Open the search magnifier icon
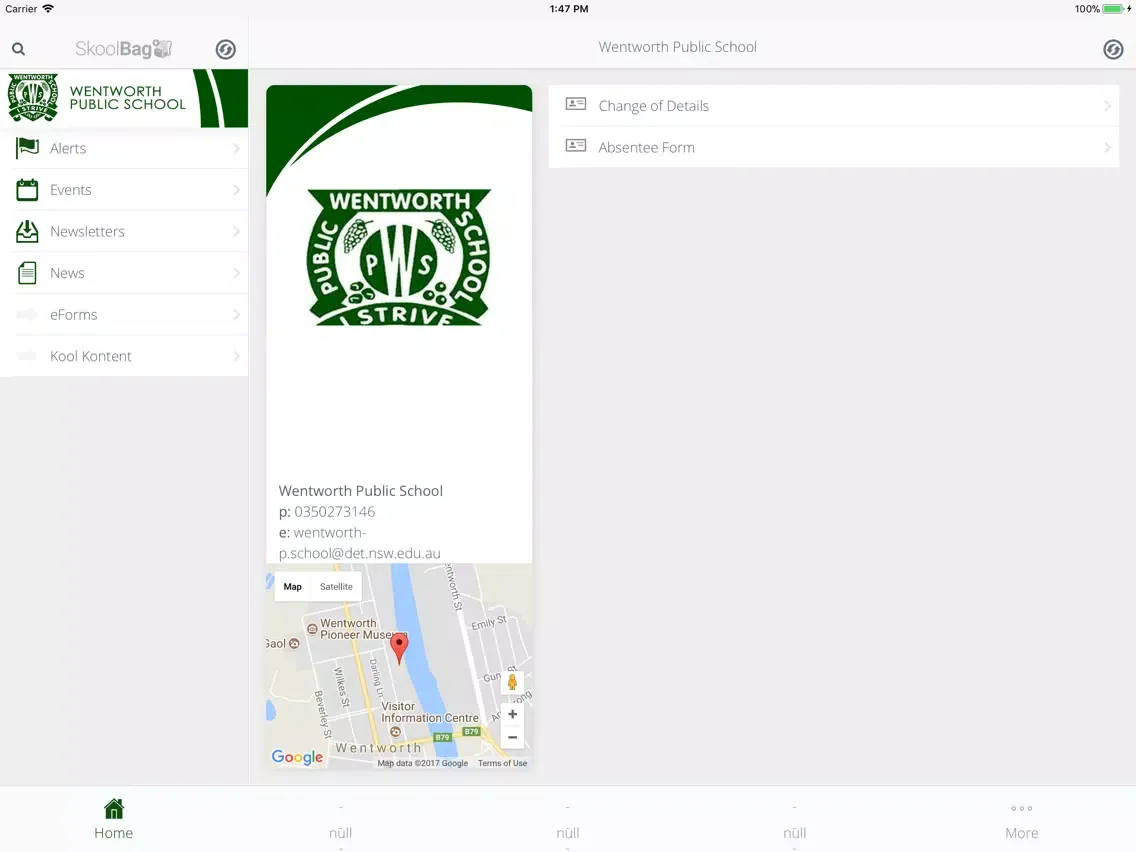Screen dimensions: 1136x852 (x=19, y=49)
